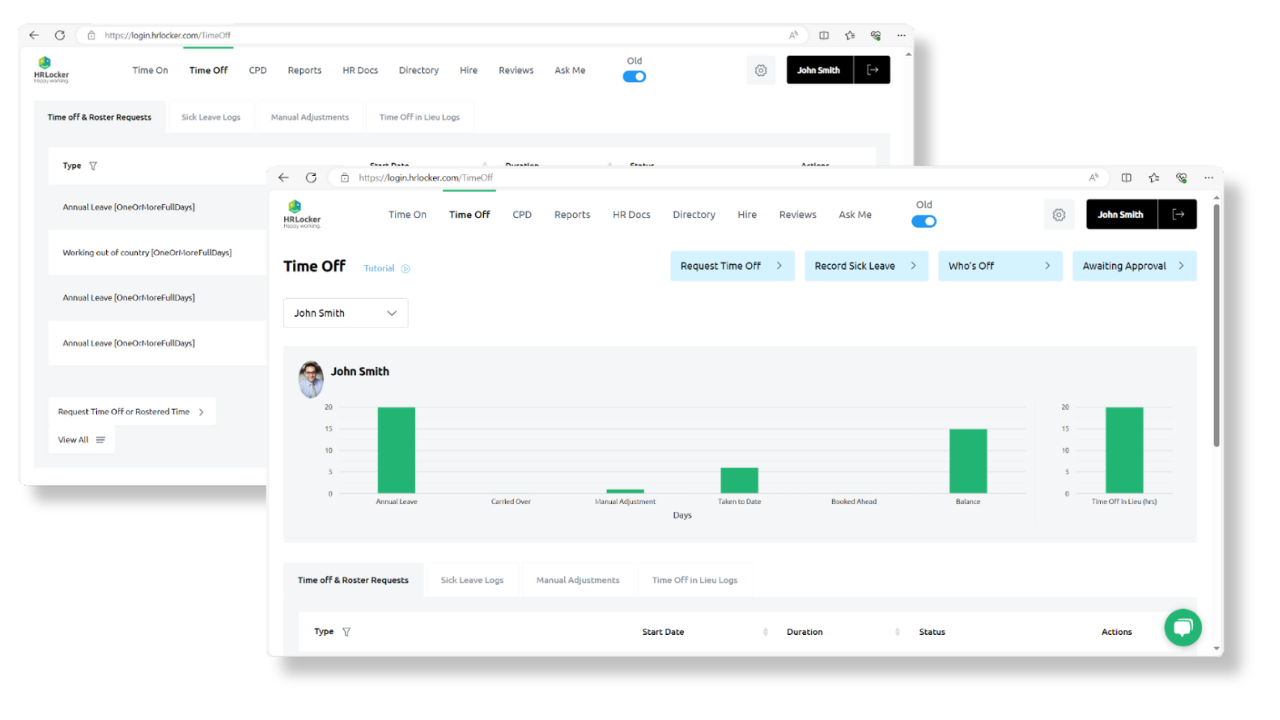Viewport: 1280px width, 720px height.
Task: Click the browser back arrow icon
Action: (x=283, y=177)
